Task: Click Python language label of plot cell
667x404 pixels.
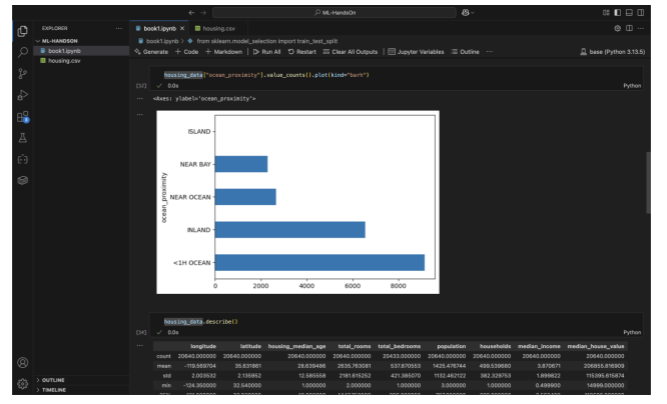Action: (x=632, y=86)
